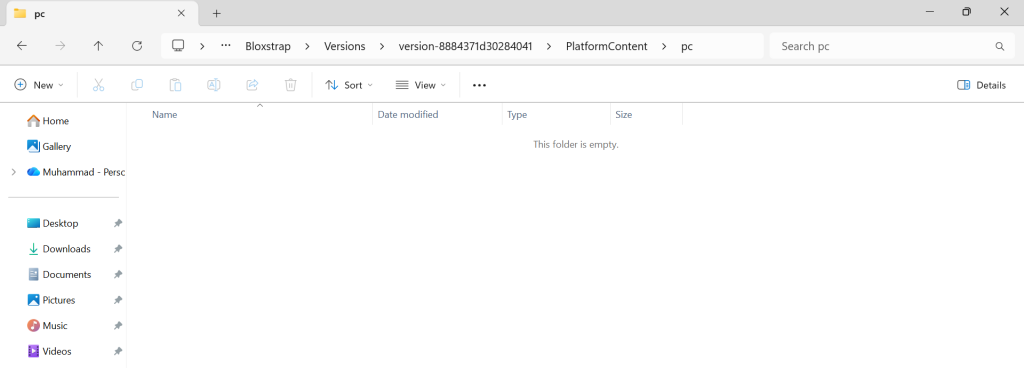
Task: Click pin icon beside Pictures
Action: pos(118,300)
